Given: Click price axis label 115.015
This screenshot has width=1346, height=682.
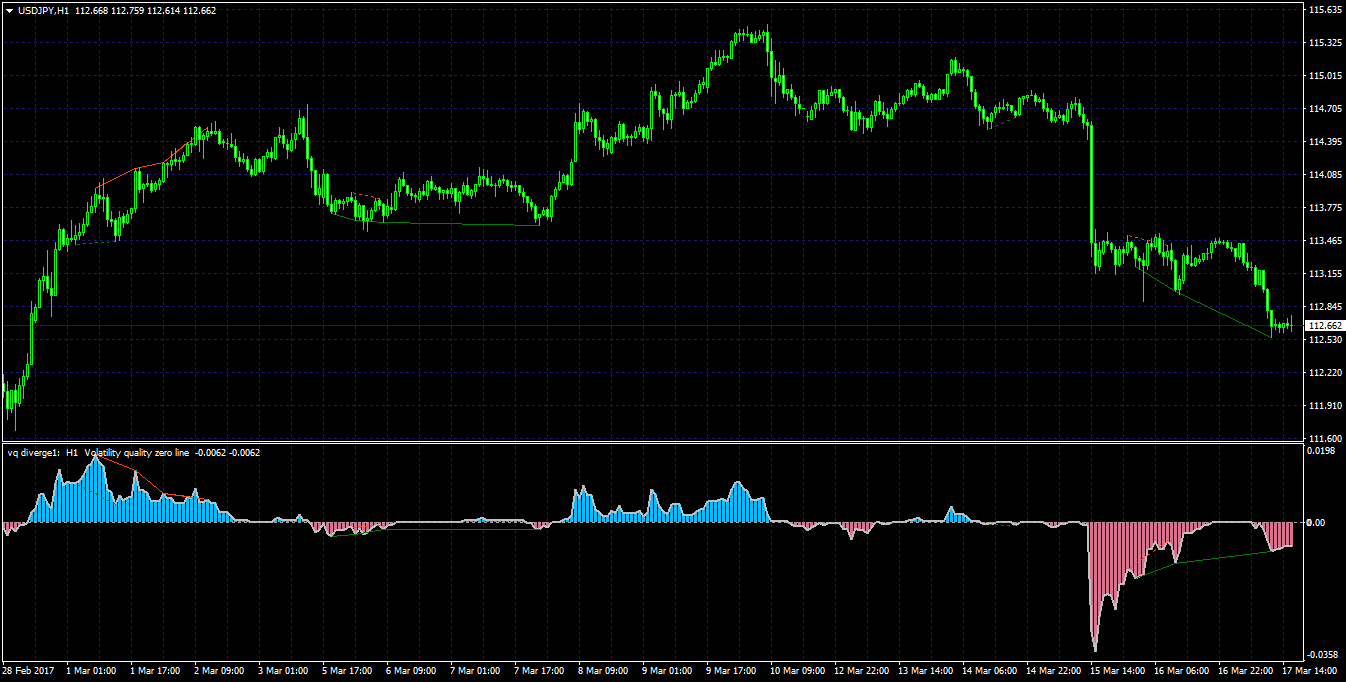Looking at the screenshot, I should click(x=1324, y=76).
